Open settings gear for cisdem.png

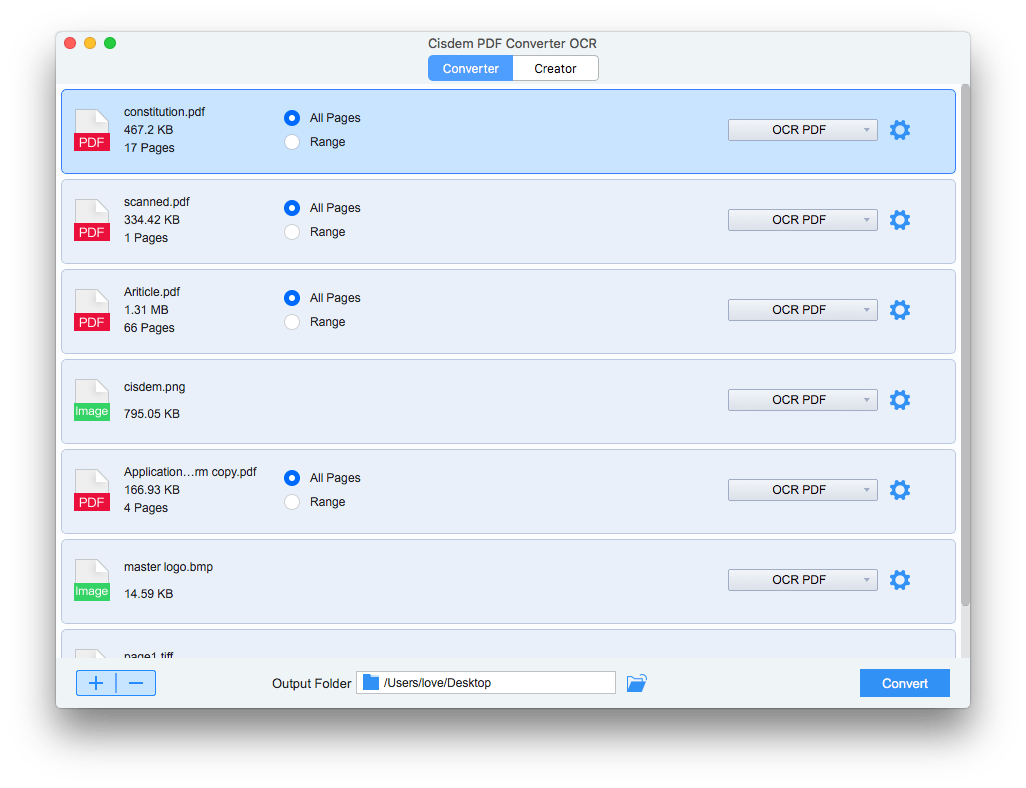[900, 400]
